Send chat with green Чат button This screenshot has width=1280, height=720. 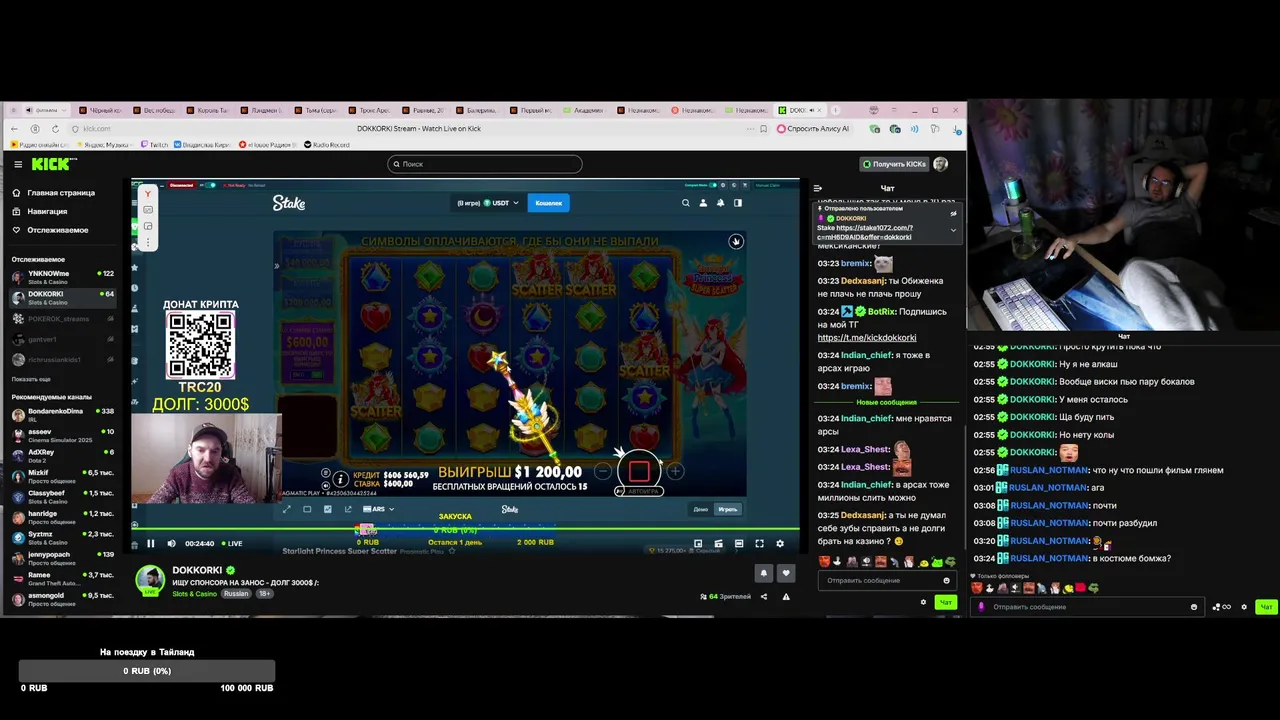(945, 602)
